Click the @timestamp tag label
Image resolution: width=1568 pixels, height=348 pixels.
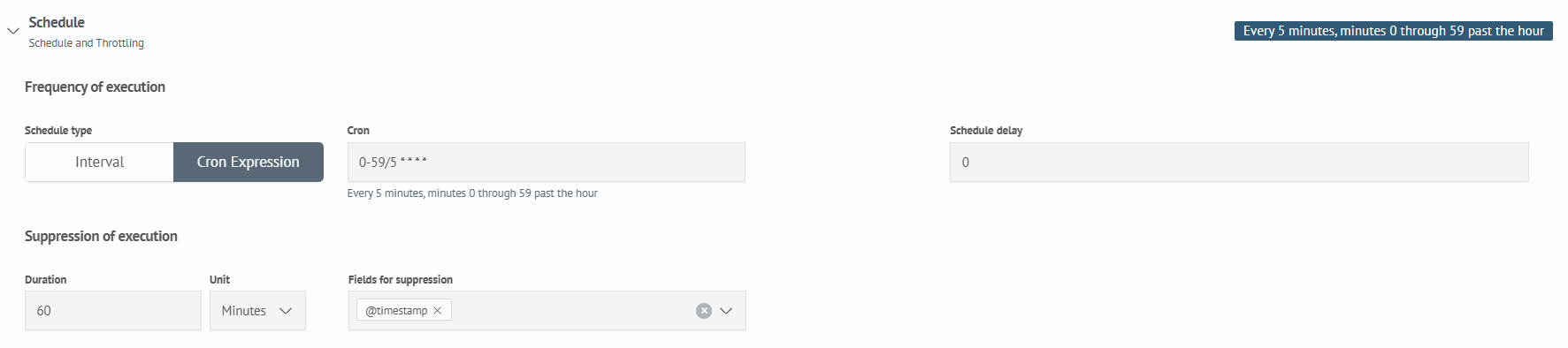(396, 311)
